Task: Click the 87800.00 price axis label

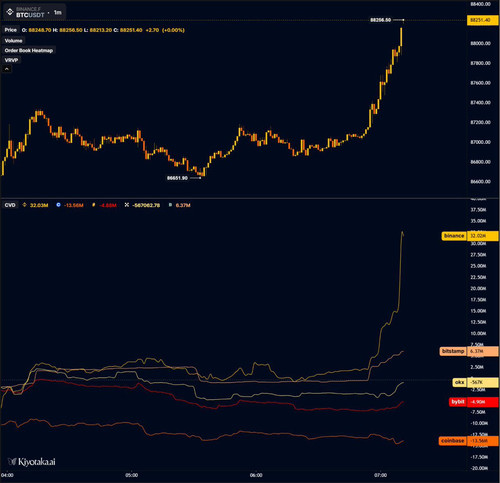Action: click(x=480, y=63)
